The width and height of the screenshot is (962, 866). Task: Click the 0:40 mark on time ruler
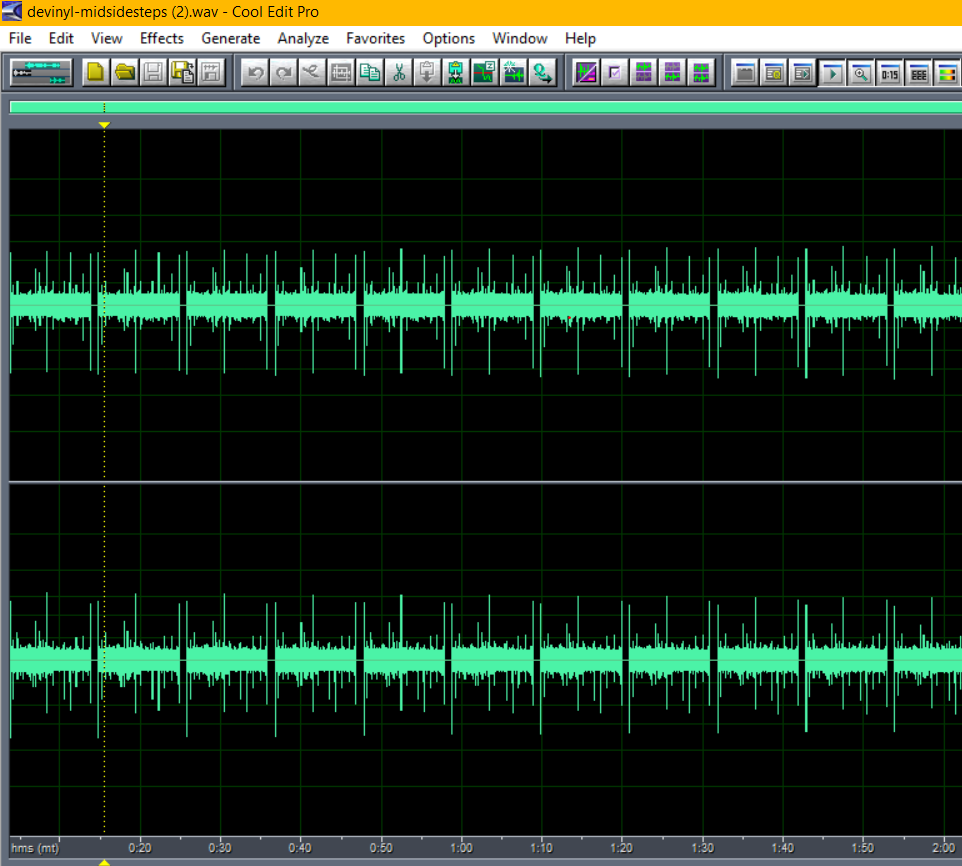[300, 848]
